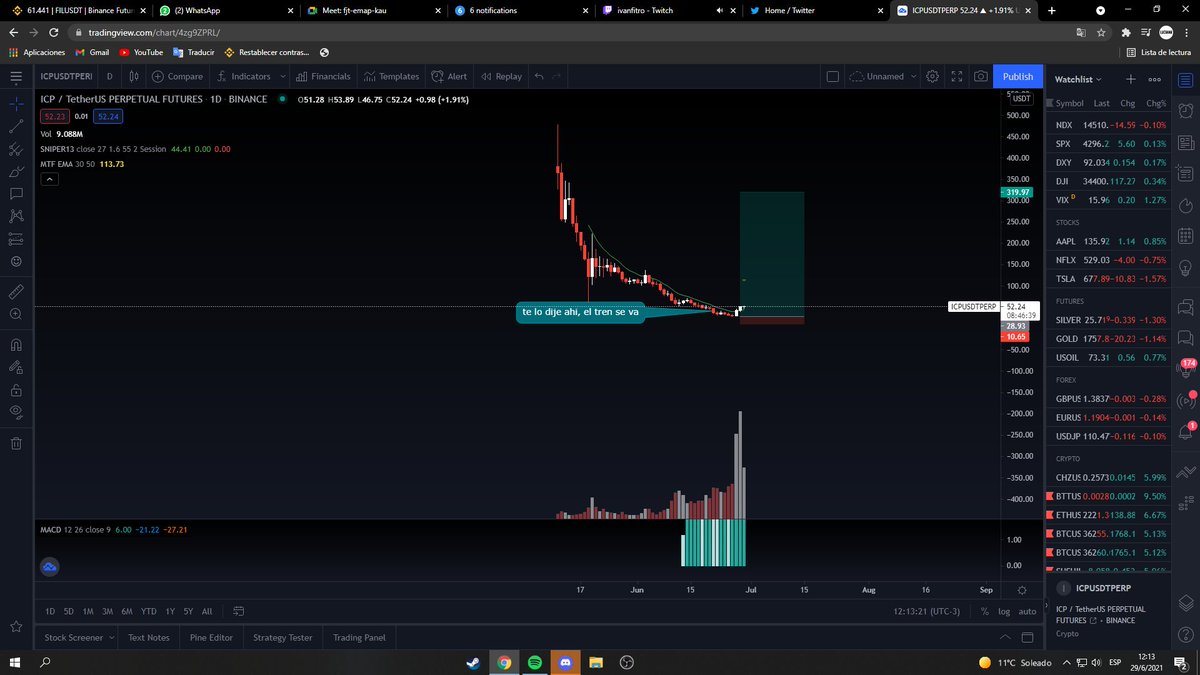1200x675 pixels.
Task: Open favorites star at toolbar bottom
Action: click(16, 627)
